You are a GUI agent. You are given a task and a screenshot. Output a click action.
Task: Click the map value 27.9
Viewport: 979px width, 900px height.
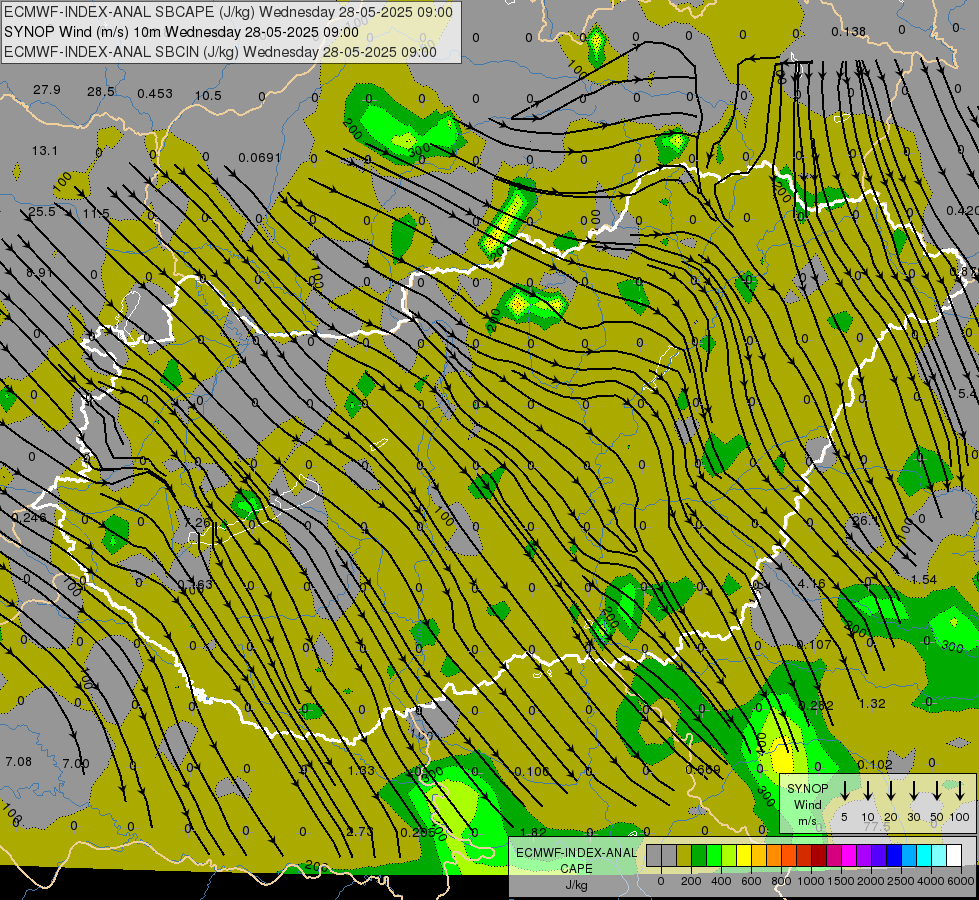tap(47, 90)
